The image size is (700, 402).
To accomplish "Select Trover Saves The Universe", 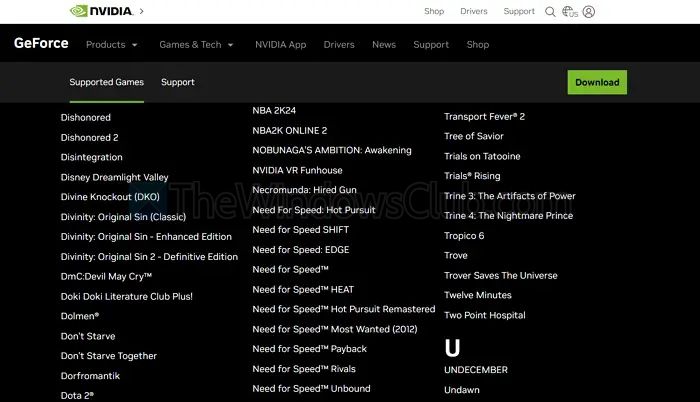I will pos(500,276).
